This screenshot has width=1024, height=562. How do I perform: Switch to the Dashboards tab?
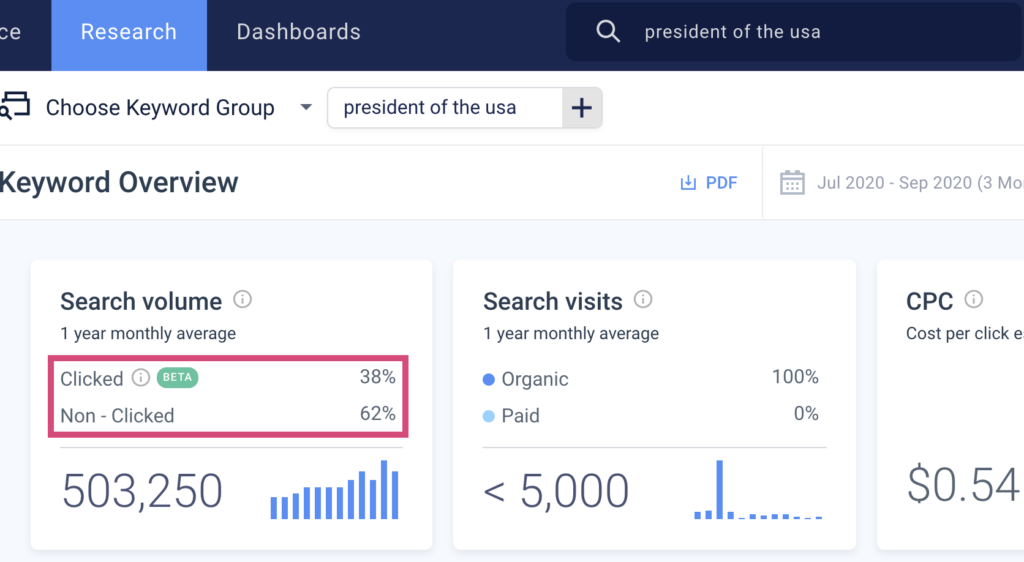(x=298, y=32)
